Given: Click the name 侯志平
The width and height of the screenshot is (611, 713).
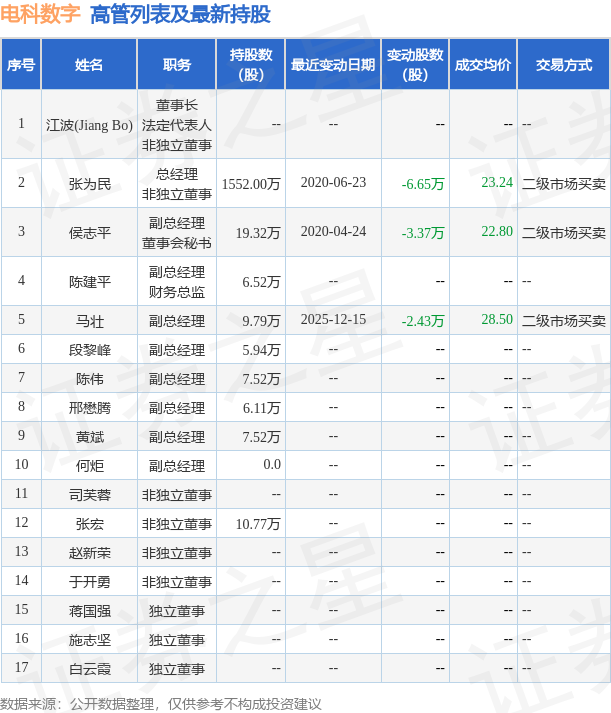Looking at the screenshot, I should pyautogui.click(x=89, y=232).
